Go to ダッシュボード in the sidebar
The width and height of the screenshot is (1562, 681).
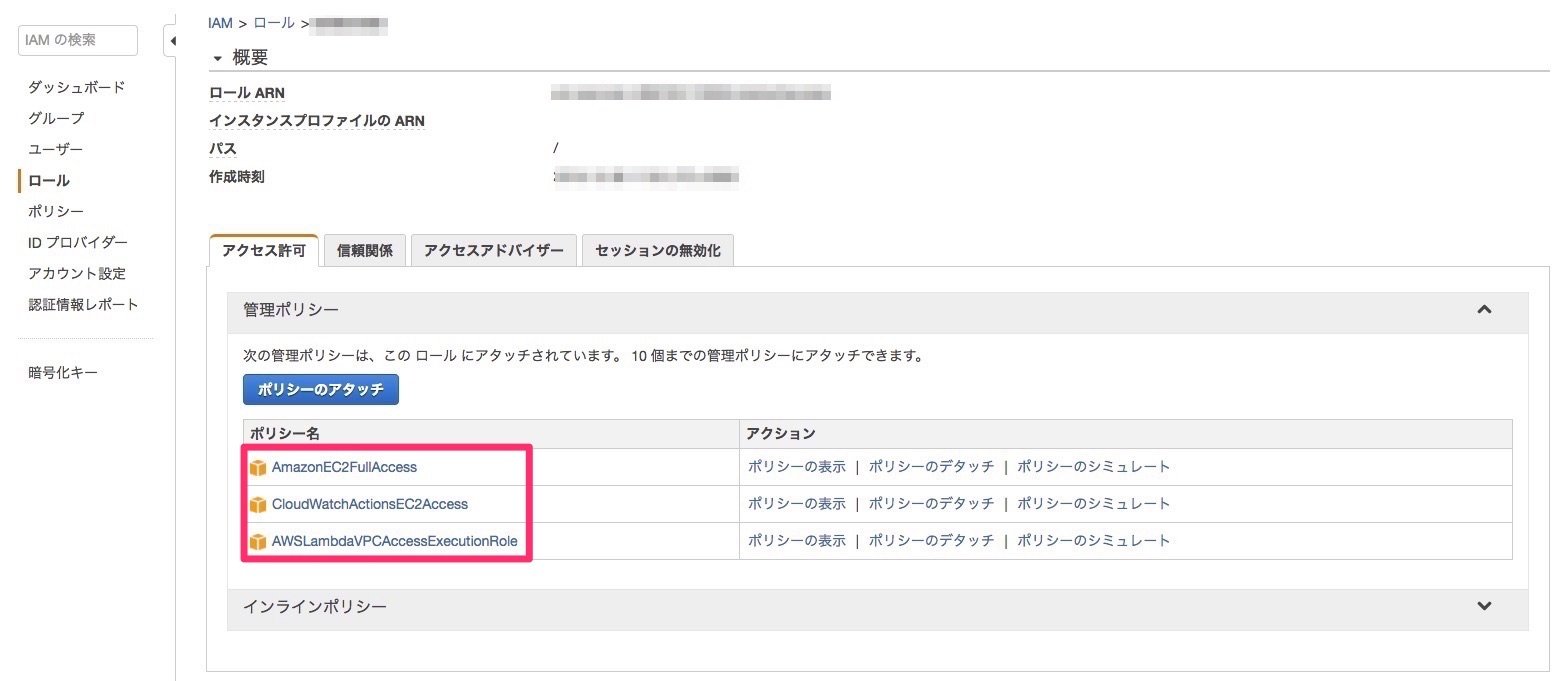[x=77, y=87]
